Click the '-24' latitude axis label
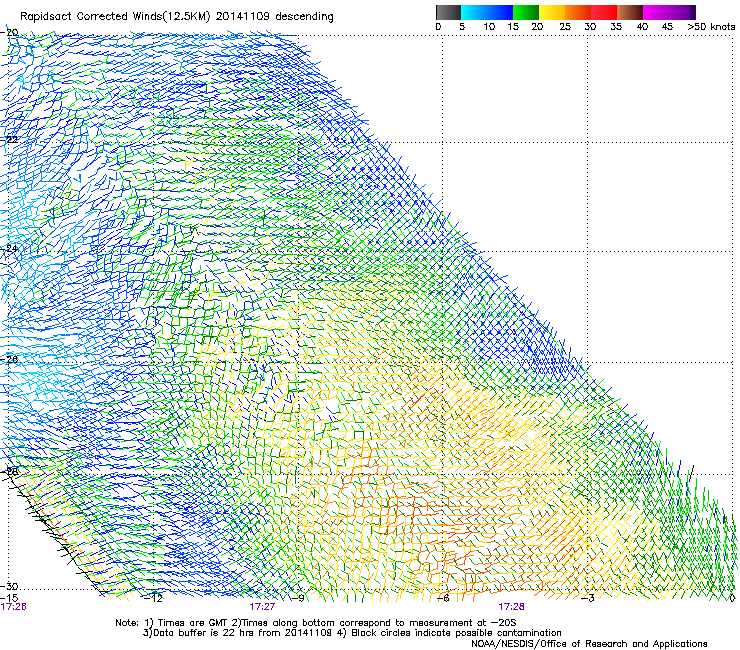 9,248
